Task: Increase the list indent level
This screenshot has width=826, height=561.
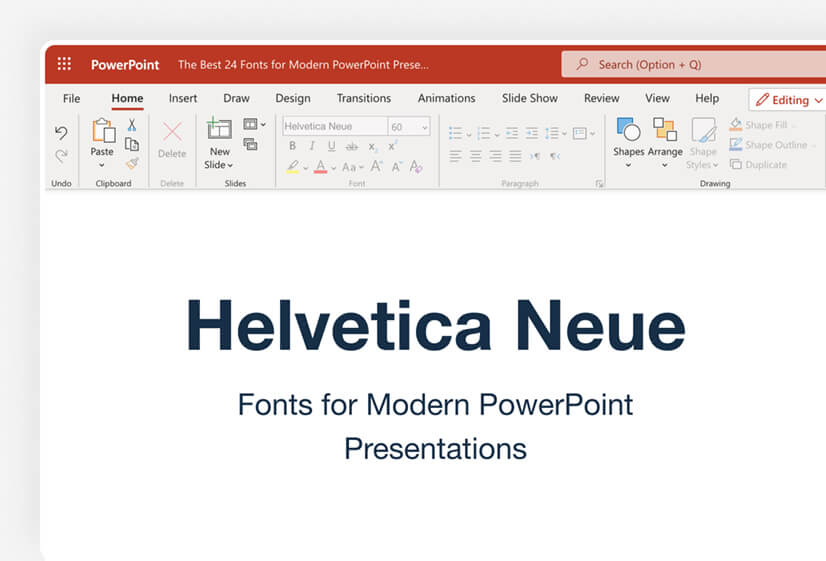Action: 532,133
